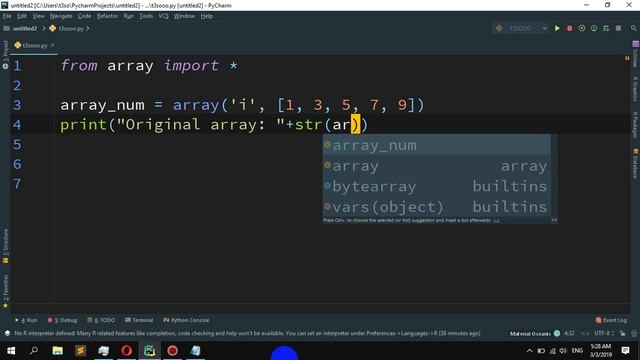Open the TODO tool window

coord(101,320)
